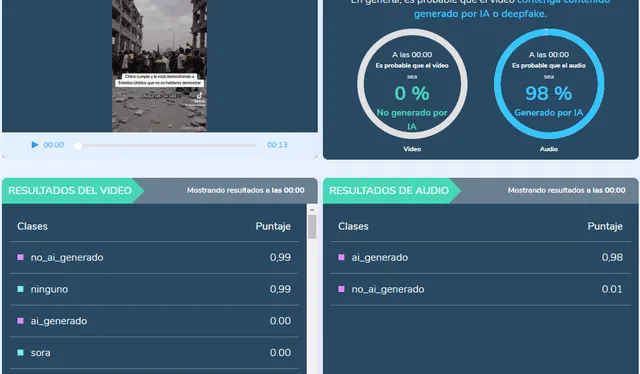The width and height of the screenshot is (640, 374).
Task: Click 'Mostrando resultados a las 00:00' in video panel
Action: coord(246,190)
